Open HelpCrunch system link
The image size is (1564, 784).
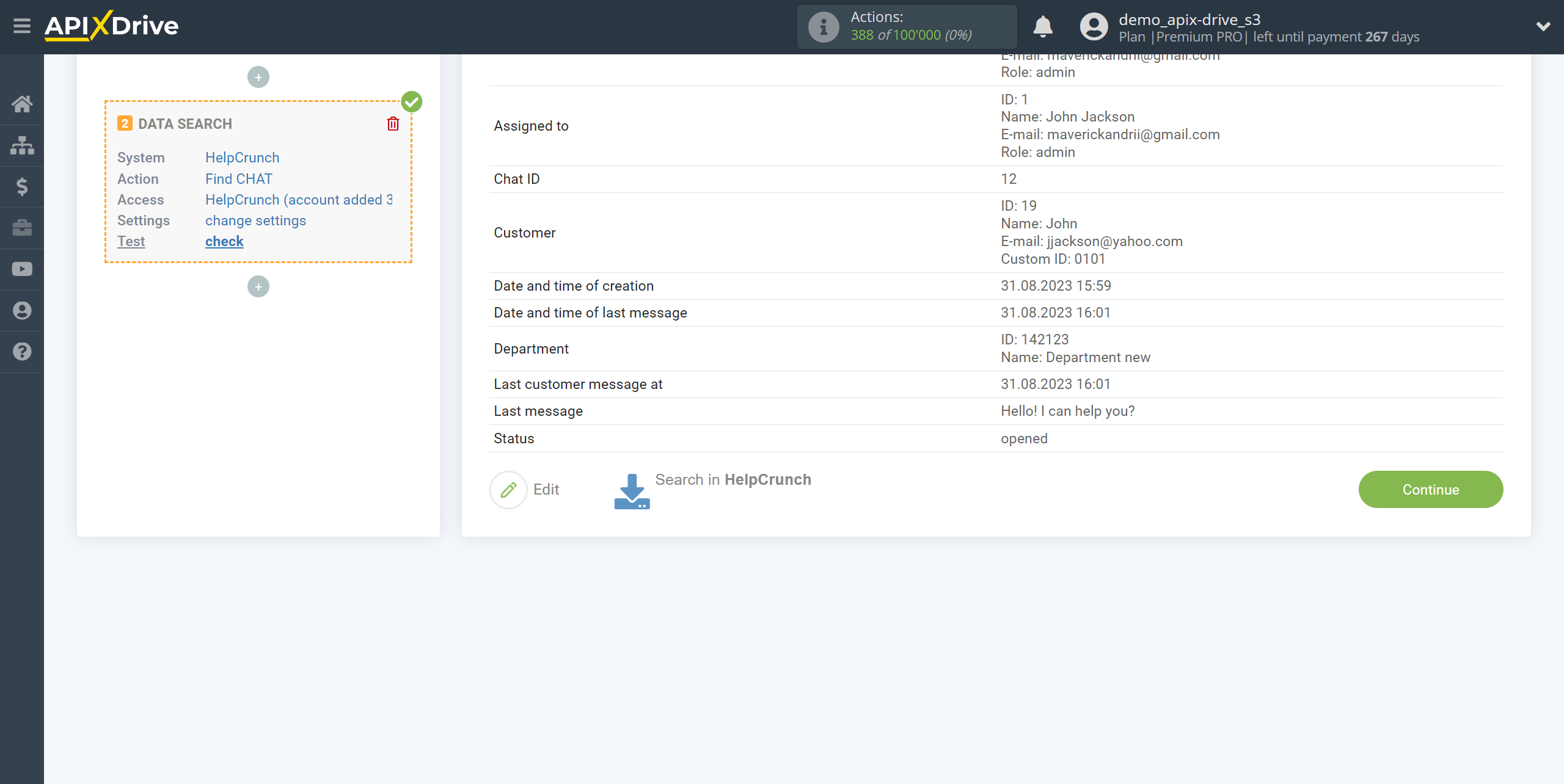[242, 158]
